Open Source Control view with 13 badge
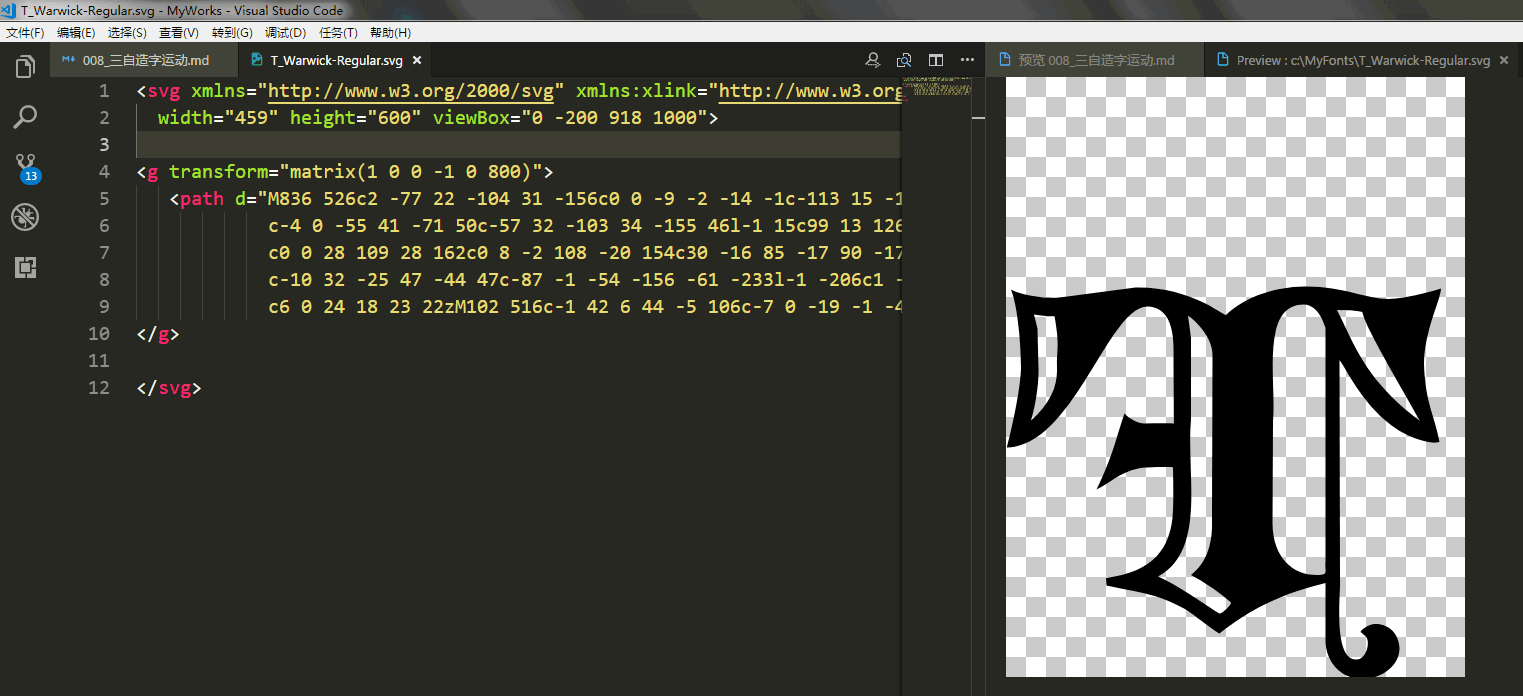This screenshot has height=696, width=1523. (x=26, y=167)
